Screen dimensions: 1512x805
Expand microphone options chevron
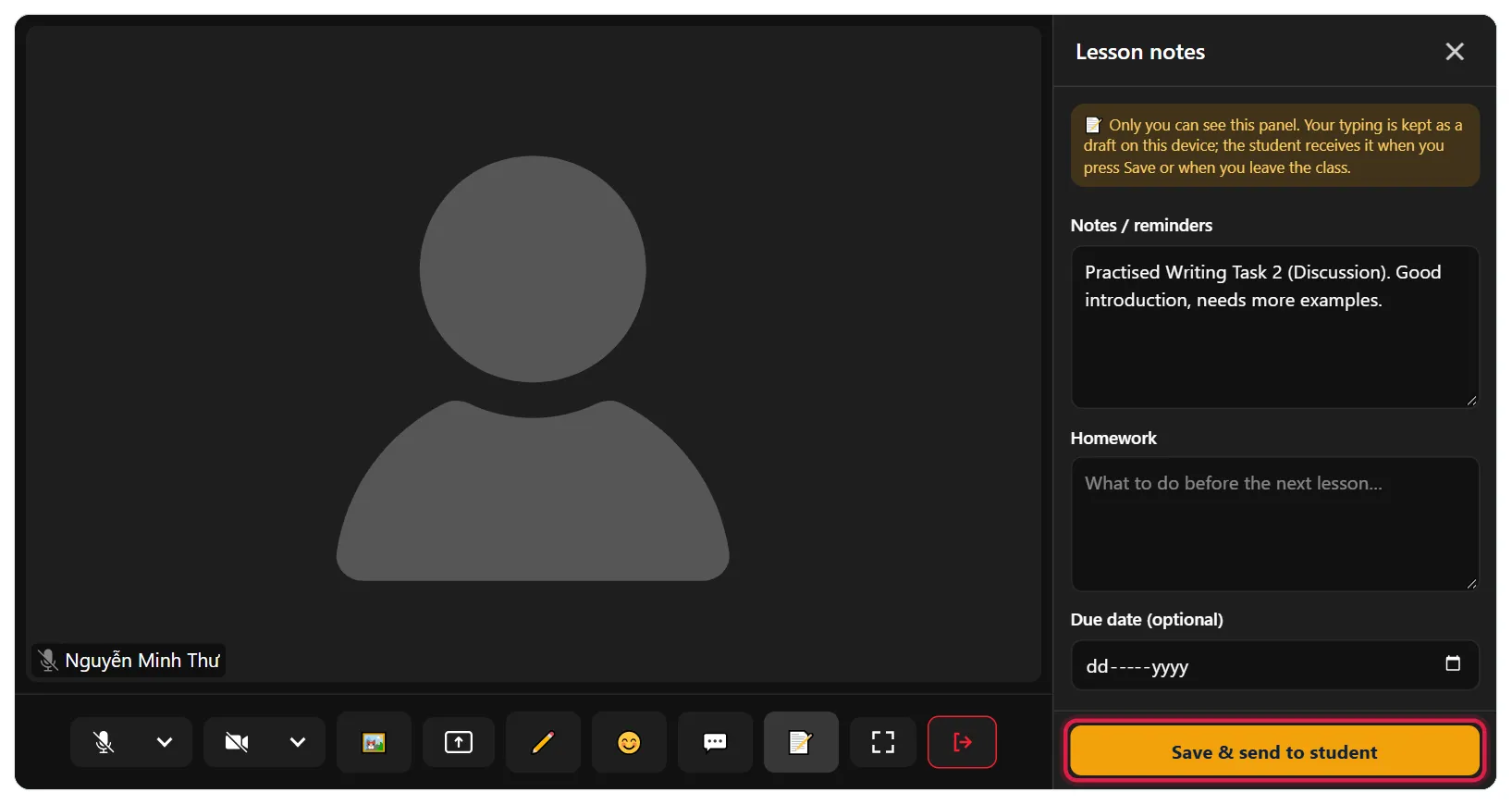point(165,742)
